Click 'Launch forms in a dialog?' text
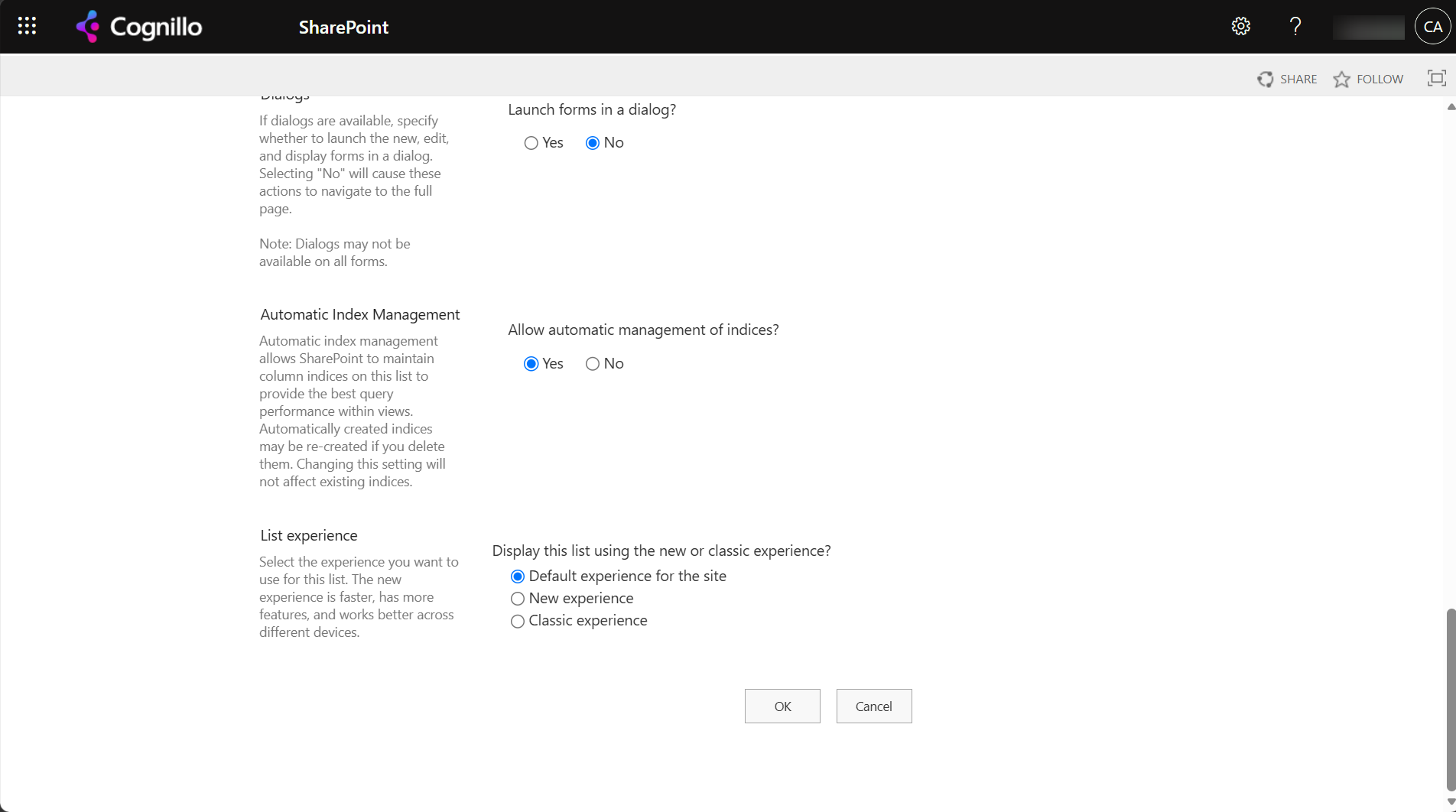This screenshot has width=1456, height=812. click(592, 109)
